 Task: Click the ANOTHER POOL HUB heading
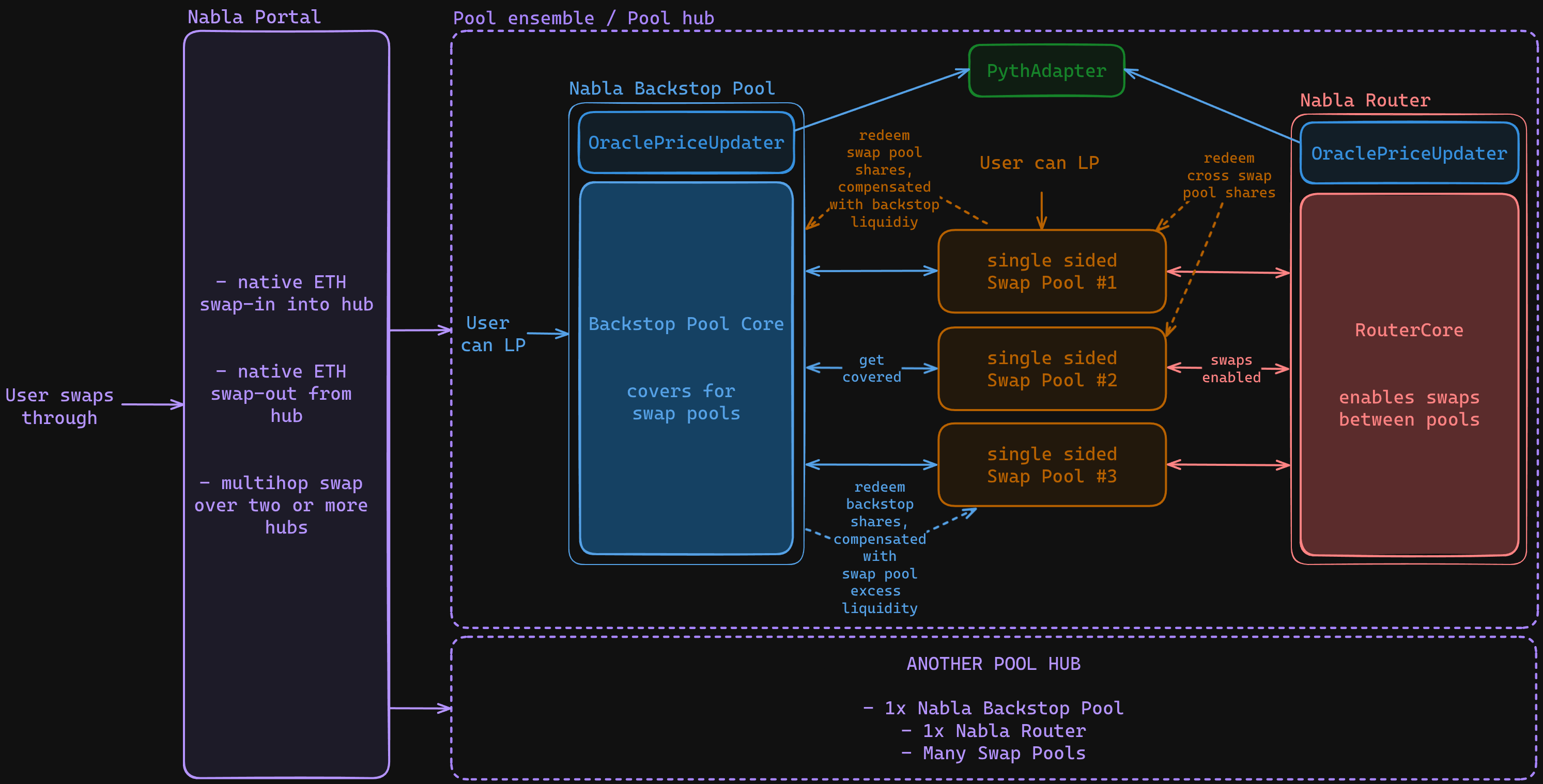tap(993, 664)
